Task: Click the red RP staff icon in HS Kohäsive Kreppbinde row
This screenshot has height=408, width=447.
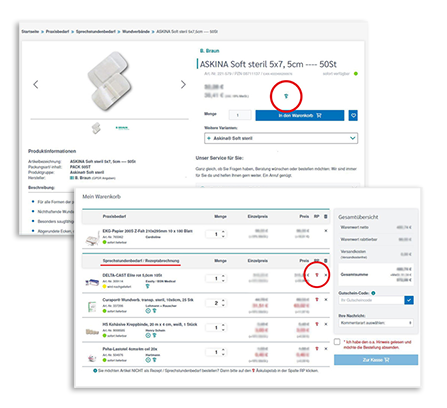Action: coord(317,324)
